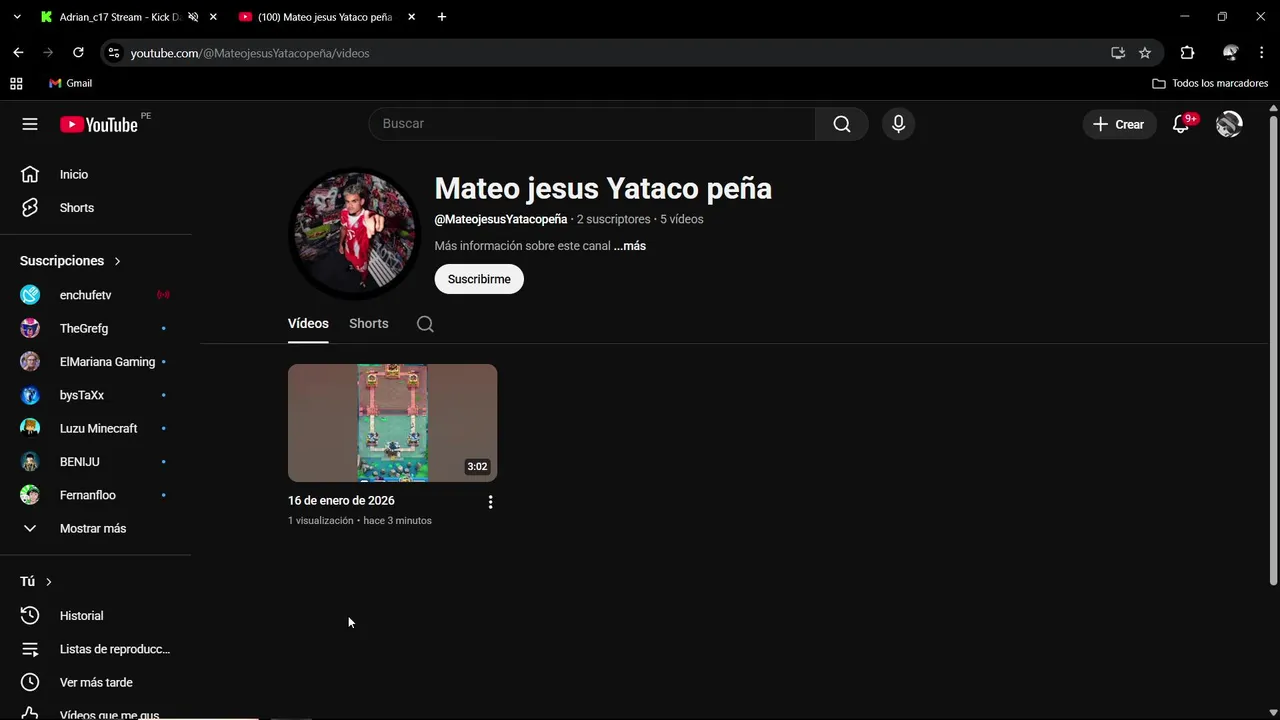The image size is (1280, 720).
Task: Click the Suscribirme button
Action: coord(479,279)
